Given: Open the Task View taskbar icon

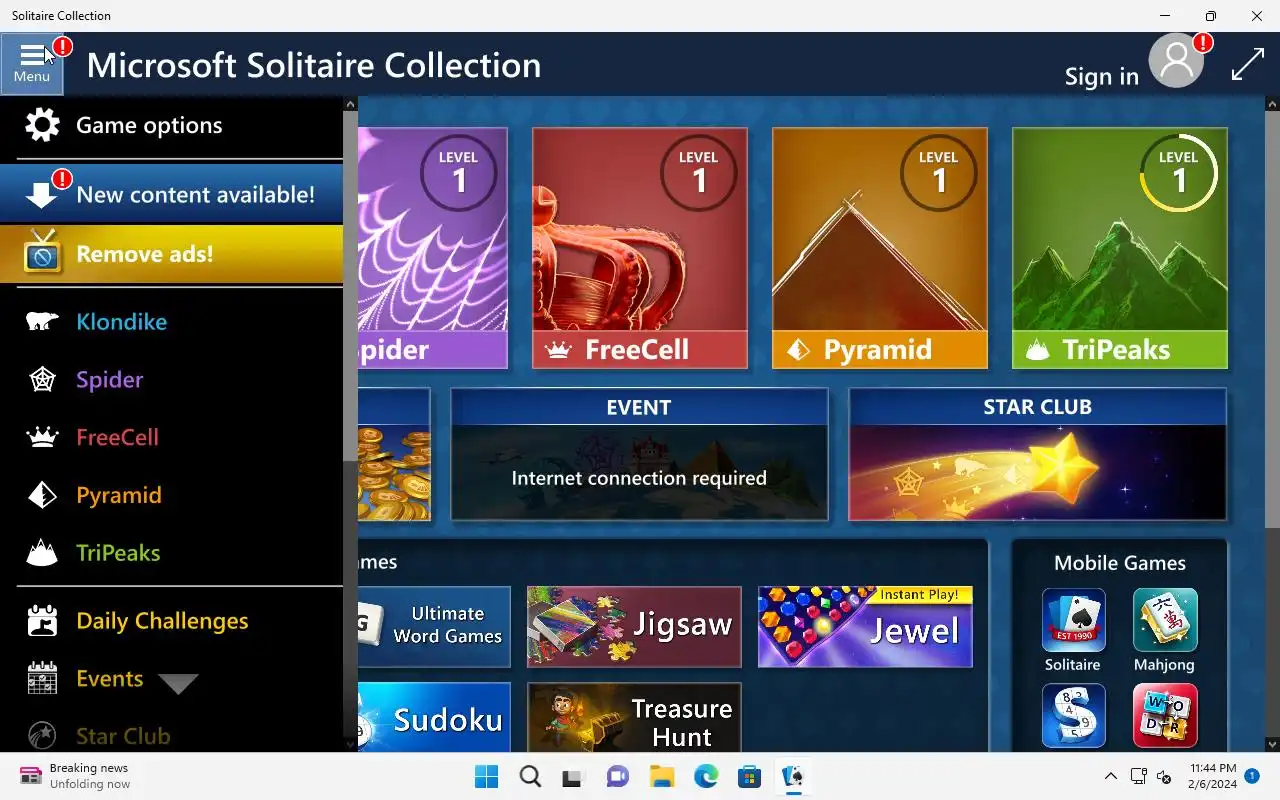Looking at the screenshot, I should (574, 777).
